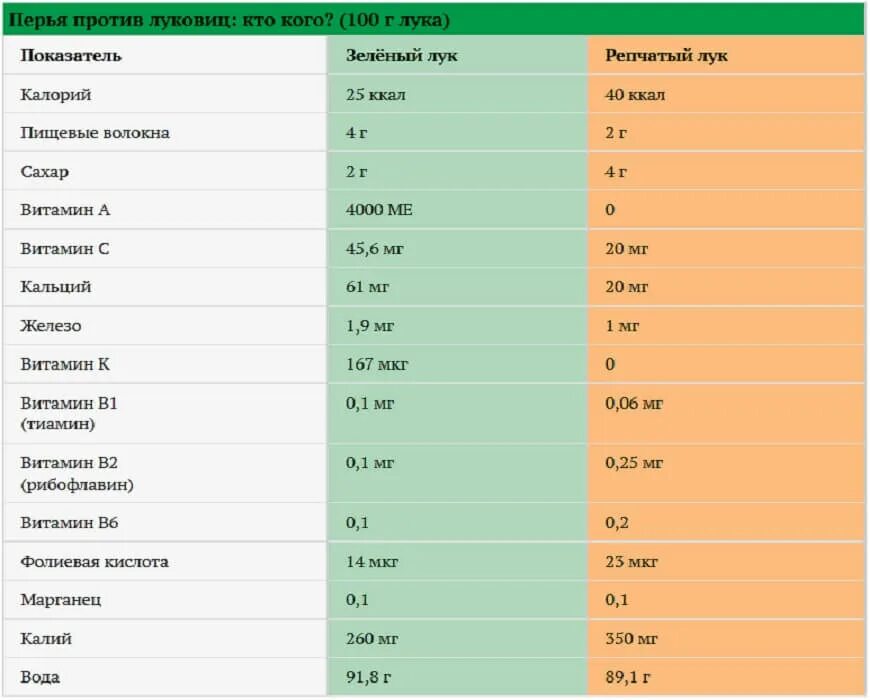This screenshot has width=870, height=700.
Task: Click the "Зелёный лук" column header
Action: click(402, 56)
